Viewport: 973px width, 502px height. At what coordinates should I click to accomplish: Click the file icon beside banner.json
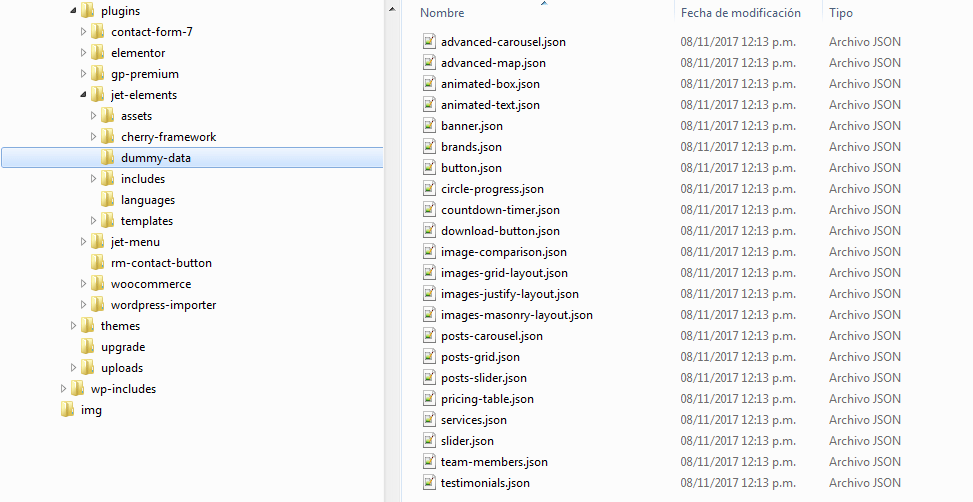429,126
